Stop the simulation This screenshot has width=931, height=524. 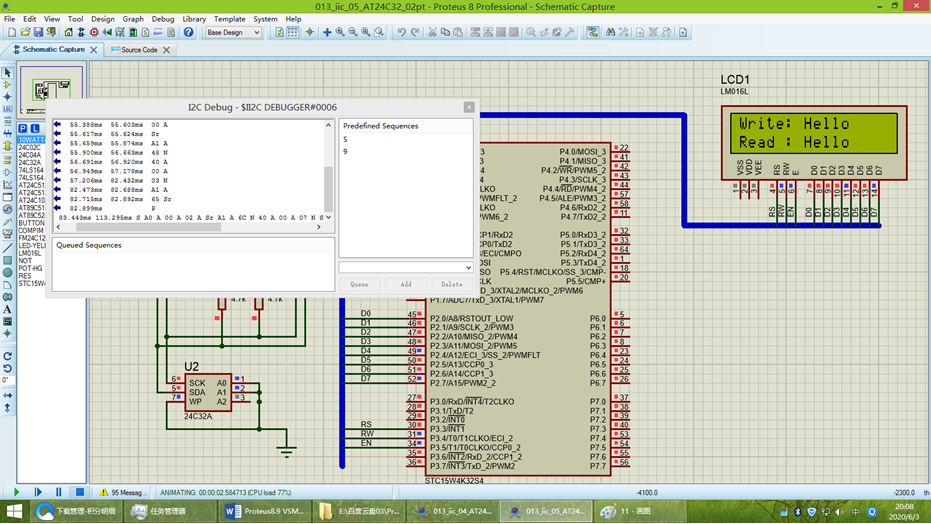[80, 492]
